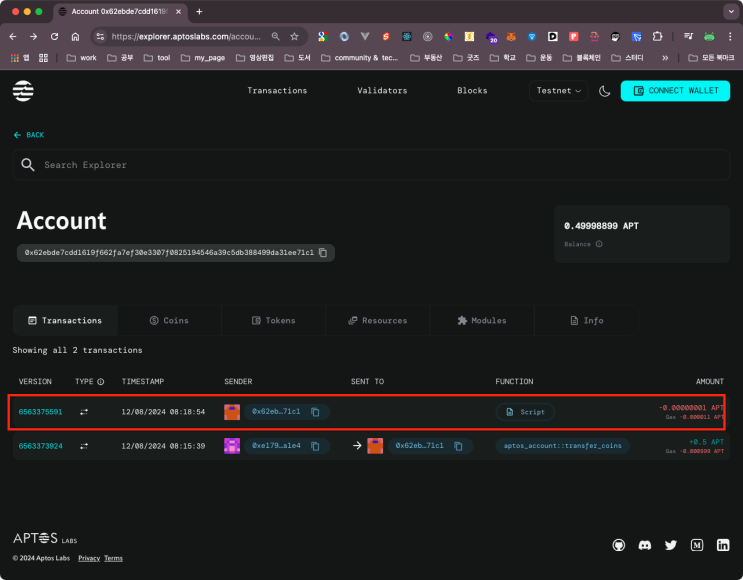Click the address bar URL
The width and height of the screenshot is (743, 580).
[x=186, y=36]
